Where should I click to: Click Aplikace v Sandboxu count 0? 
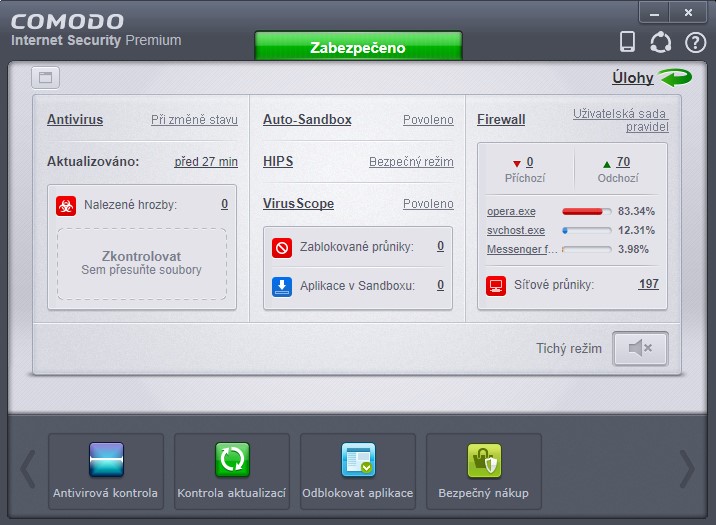440,285
